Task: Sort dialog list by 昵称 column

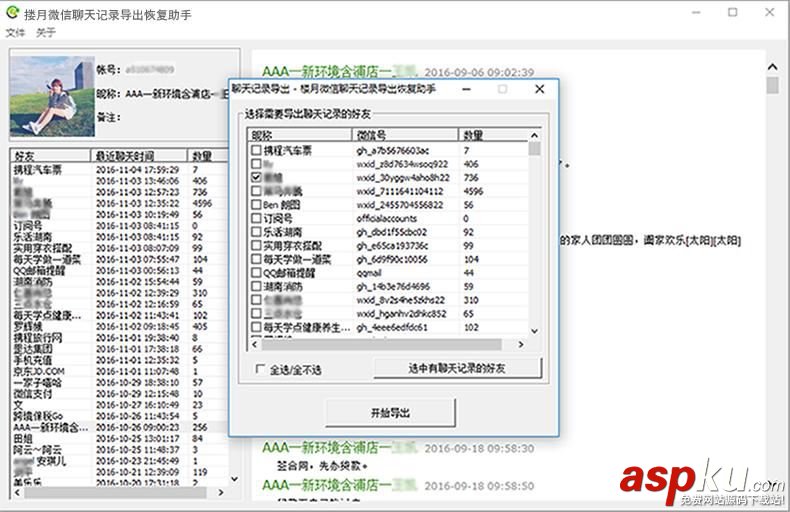Action: (x=299, y=135)
